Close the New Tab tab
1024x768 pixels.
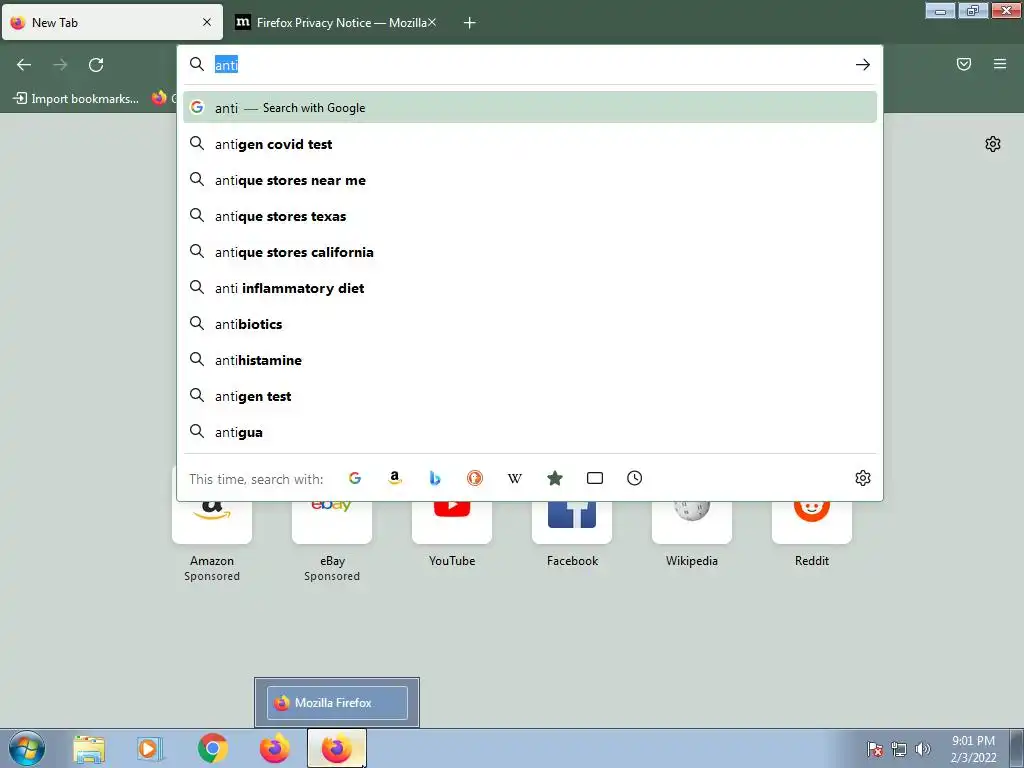click(x=207, y=22)
